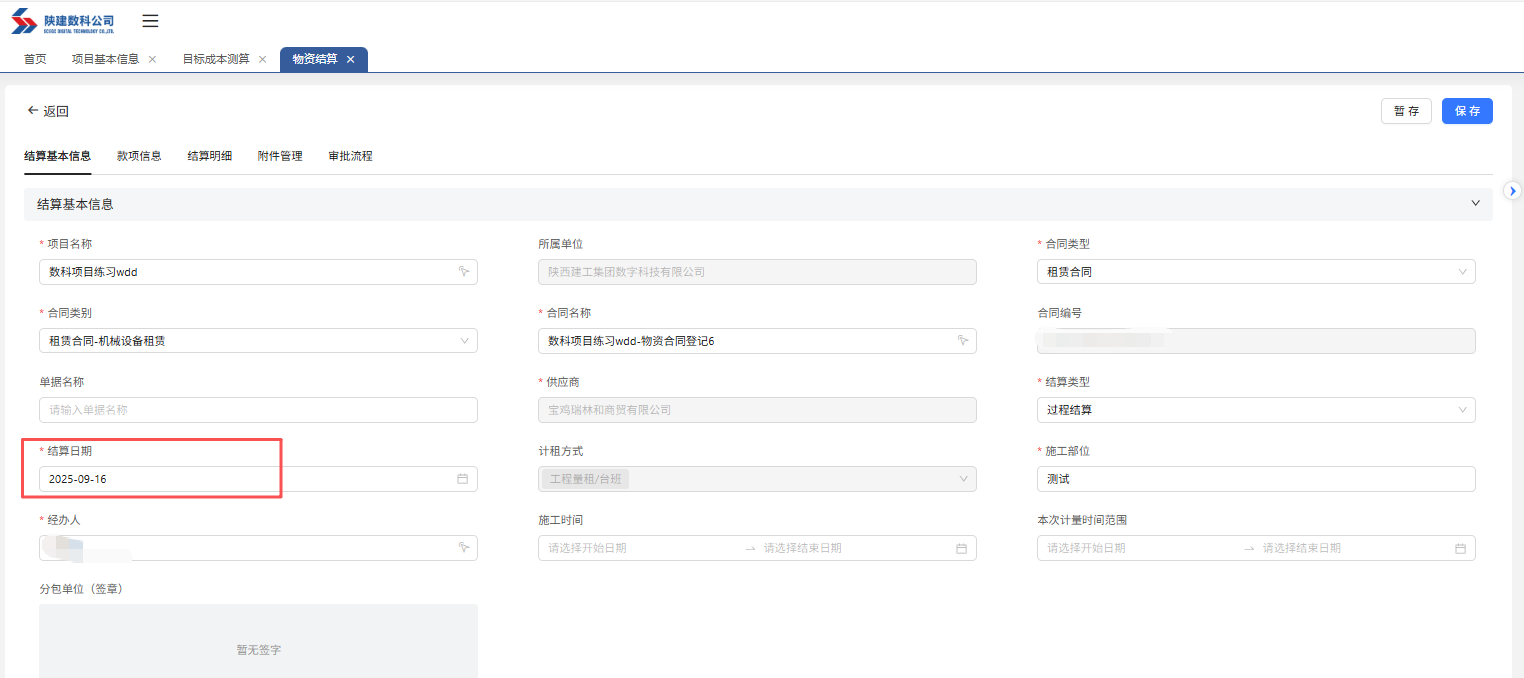Click the 施工时间 calendar icon
1524x678 pixels.
tap(961, 548)
